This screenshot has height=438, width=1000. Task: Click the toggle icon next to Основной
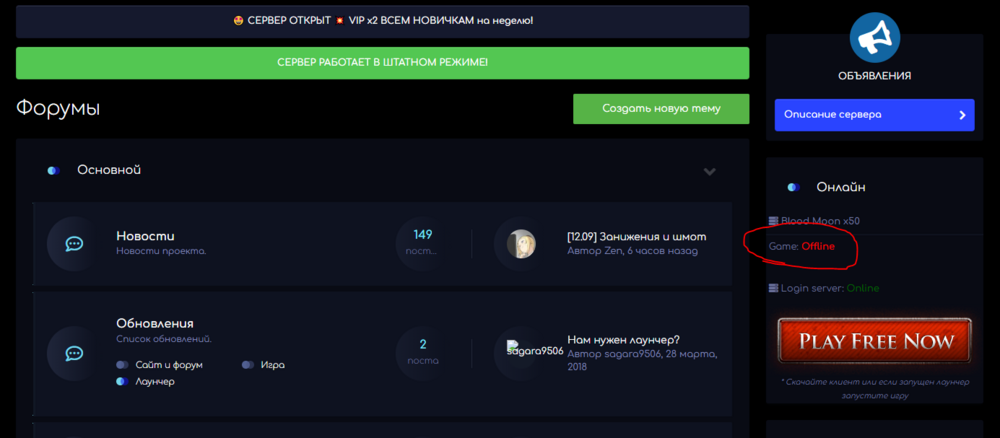point(53,171)
